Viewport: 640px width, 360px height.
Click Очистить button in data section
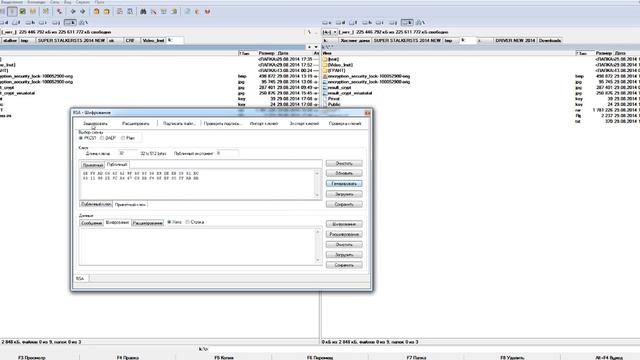pyautogui.click(x=344, y=244)
